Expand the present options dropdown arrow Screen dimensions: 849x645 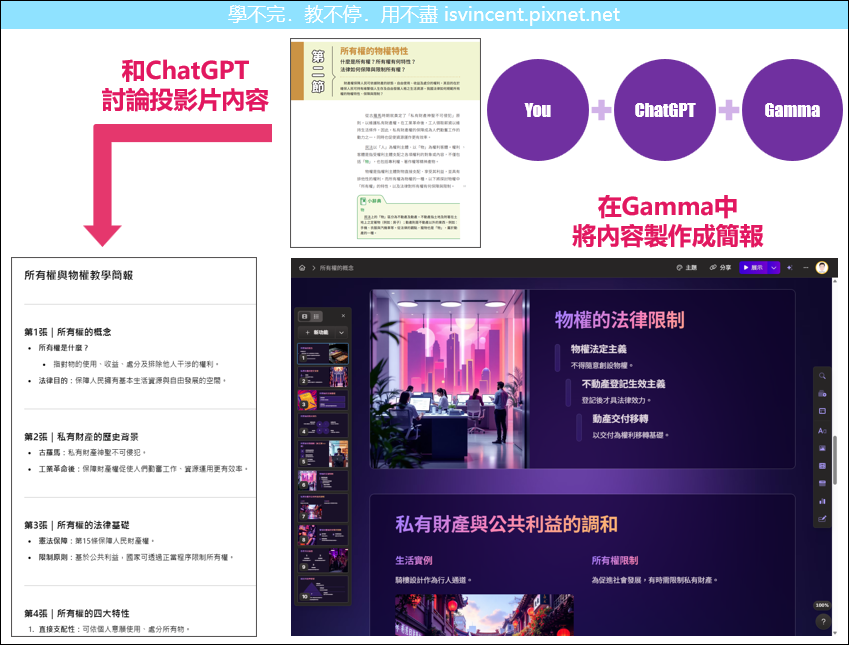pos(774,268)
